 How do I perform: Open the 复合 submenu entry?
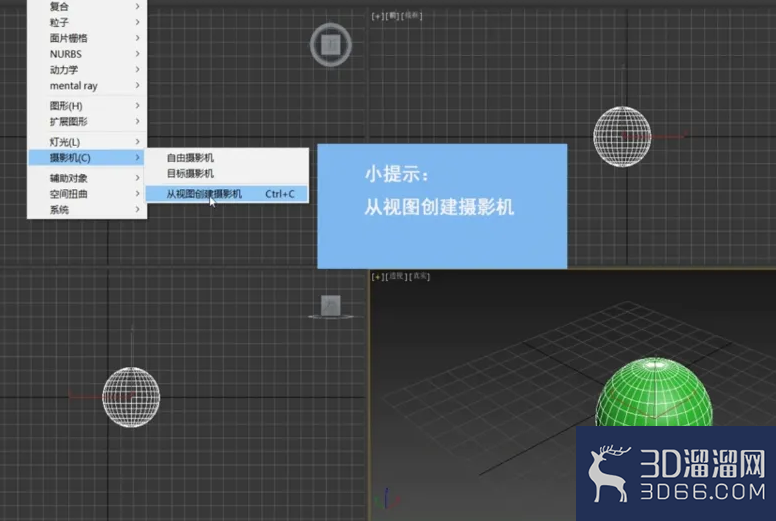point(87,6)
